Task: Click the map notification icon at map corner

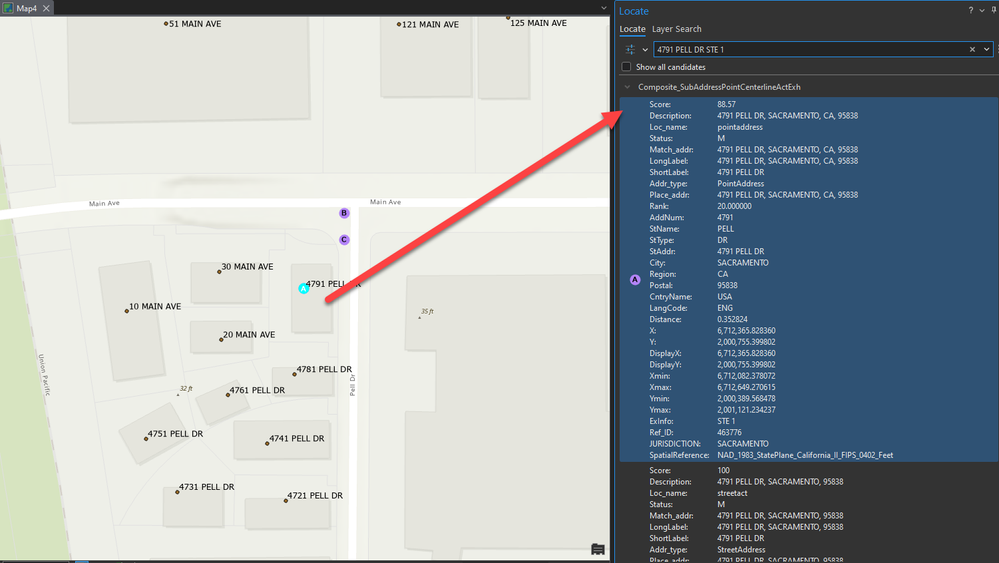Action: pos(598,549)
